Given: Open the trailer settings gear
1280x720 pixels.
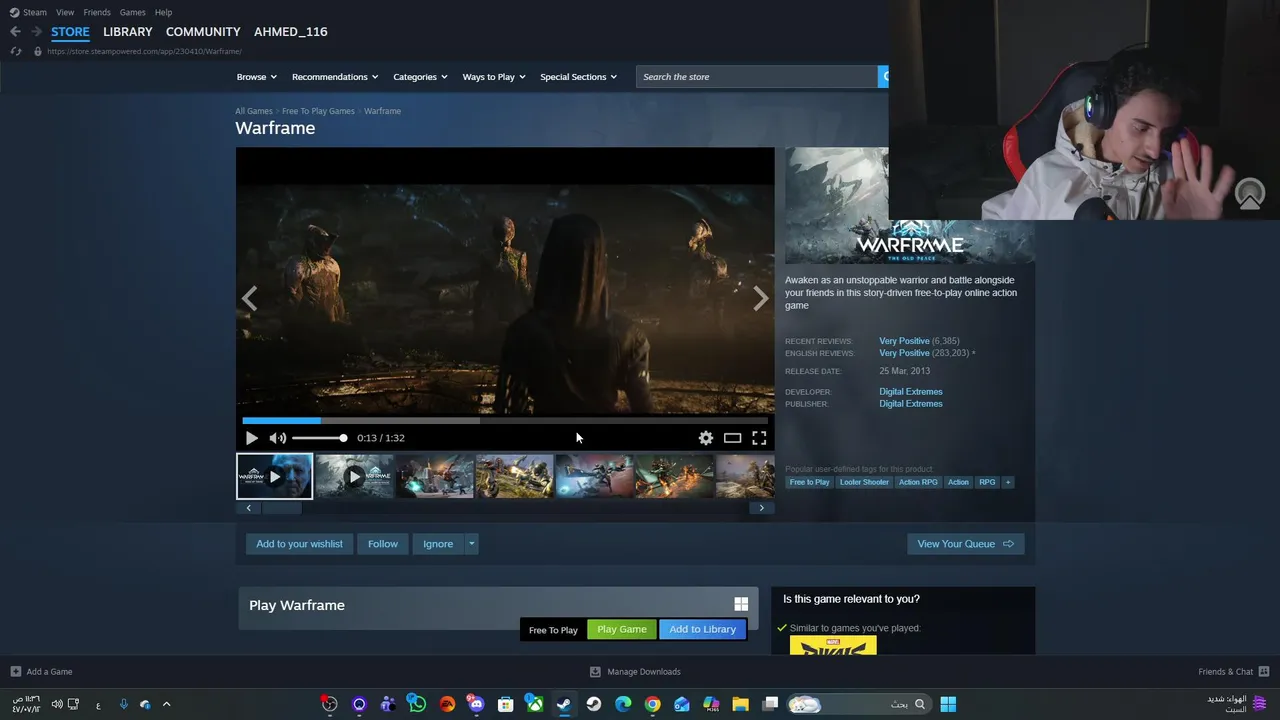Looking at the screenshot, I should [706, 438].
